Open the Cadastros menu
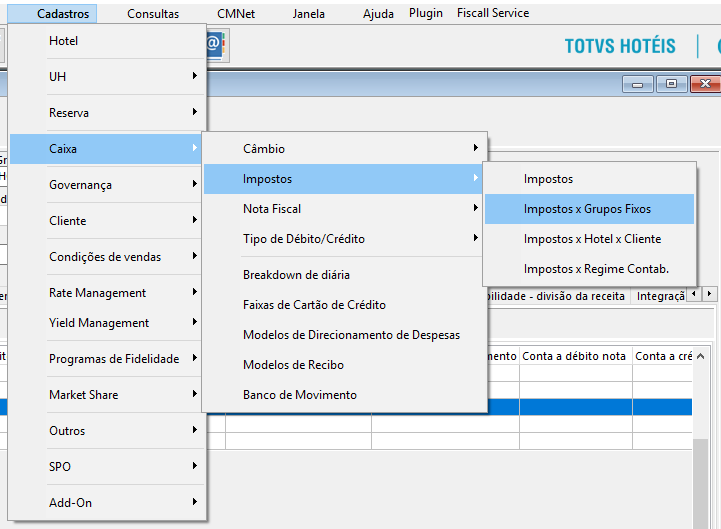This screenshot has width=721, height=529. [x=52, y=14]
